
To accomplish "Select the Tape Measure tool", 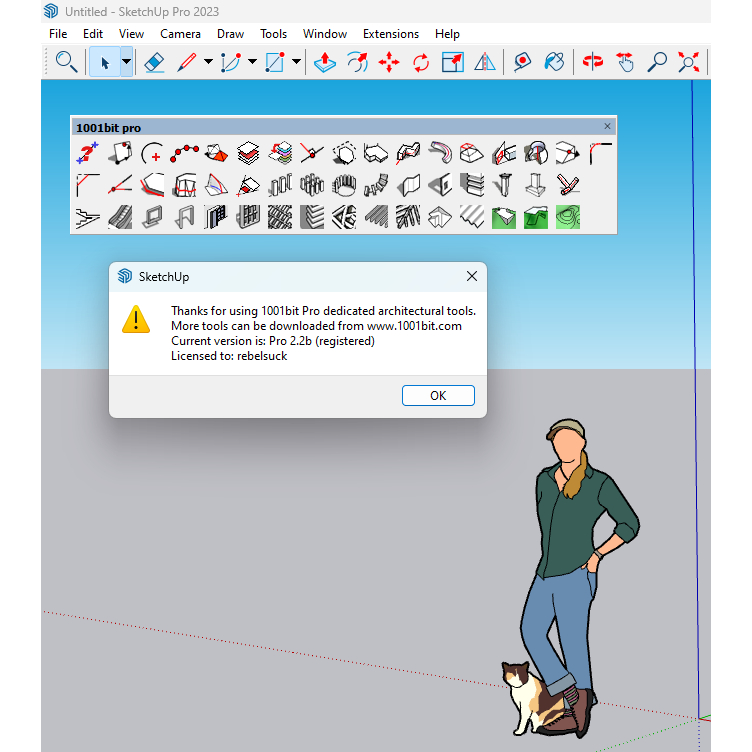I will 522,62.
